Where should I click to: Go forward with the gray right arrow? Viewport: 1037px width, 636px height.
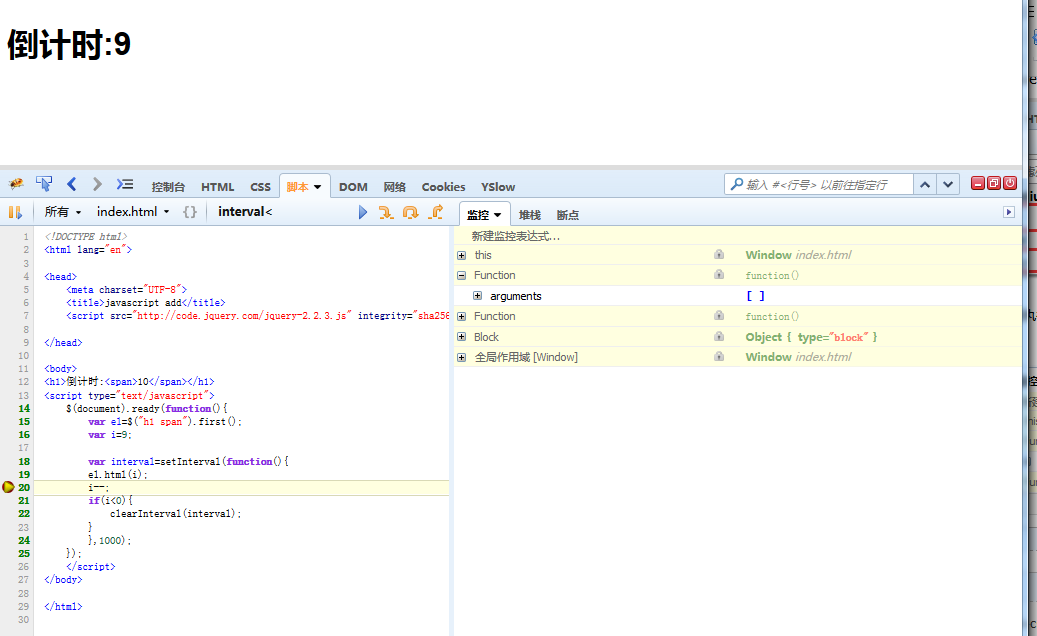(97, 184)
